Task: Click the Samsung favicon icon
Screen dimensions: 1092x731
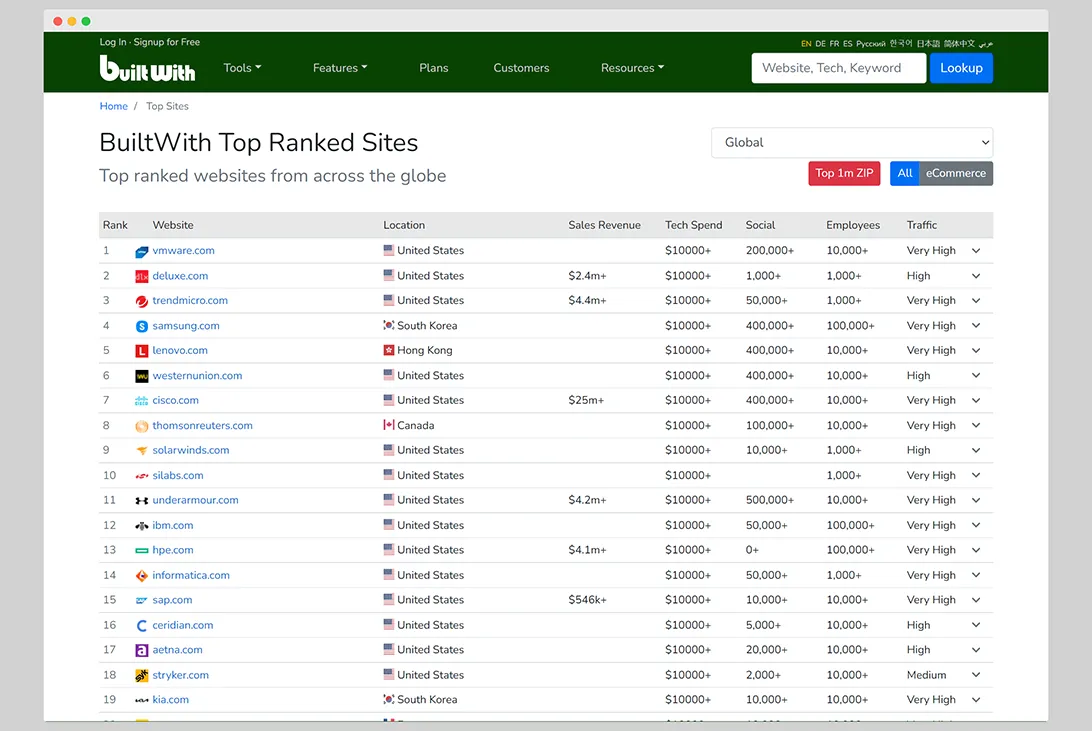Action: (x=141, y=325)
